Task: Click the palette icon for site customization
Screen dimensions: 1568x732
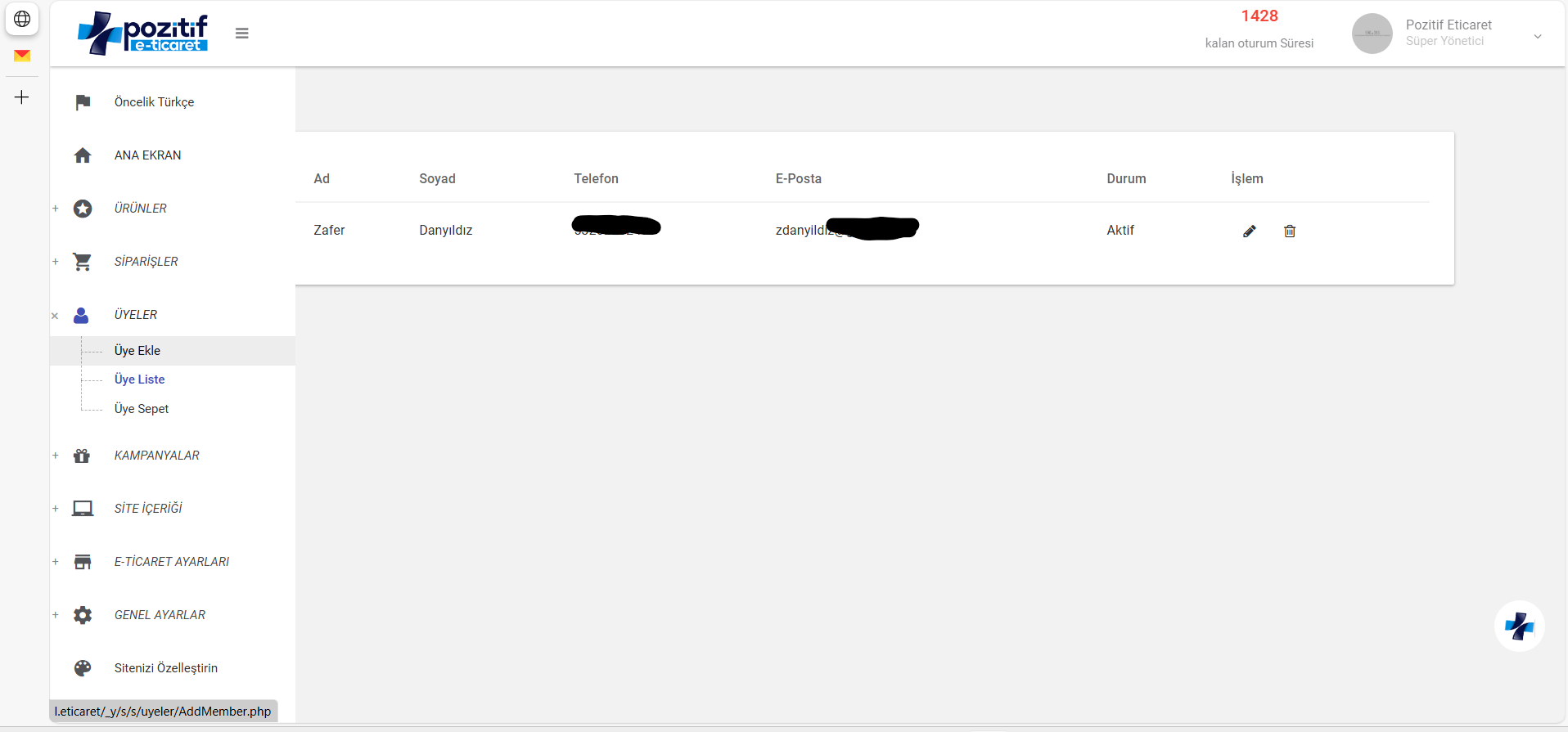Action: [83, 668]
